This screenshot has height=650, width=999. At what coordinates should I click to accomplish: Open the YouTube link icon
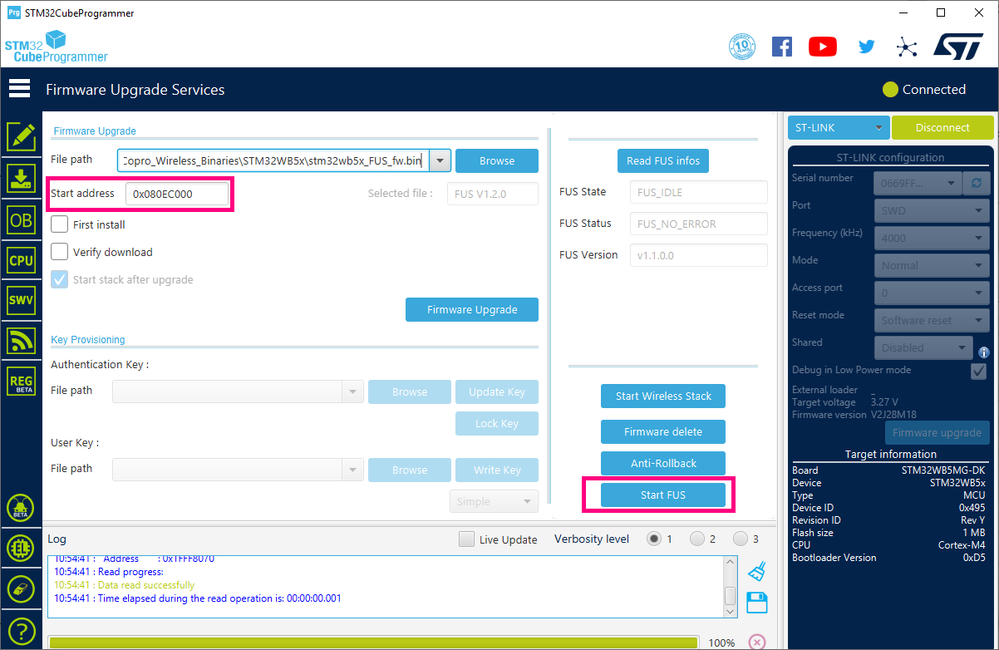(x=823, y=47)
